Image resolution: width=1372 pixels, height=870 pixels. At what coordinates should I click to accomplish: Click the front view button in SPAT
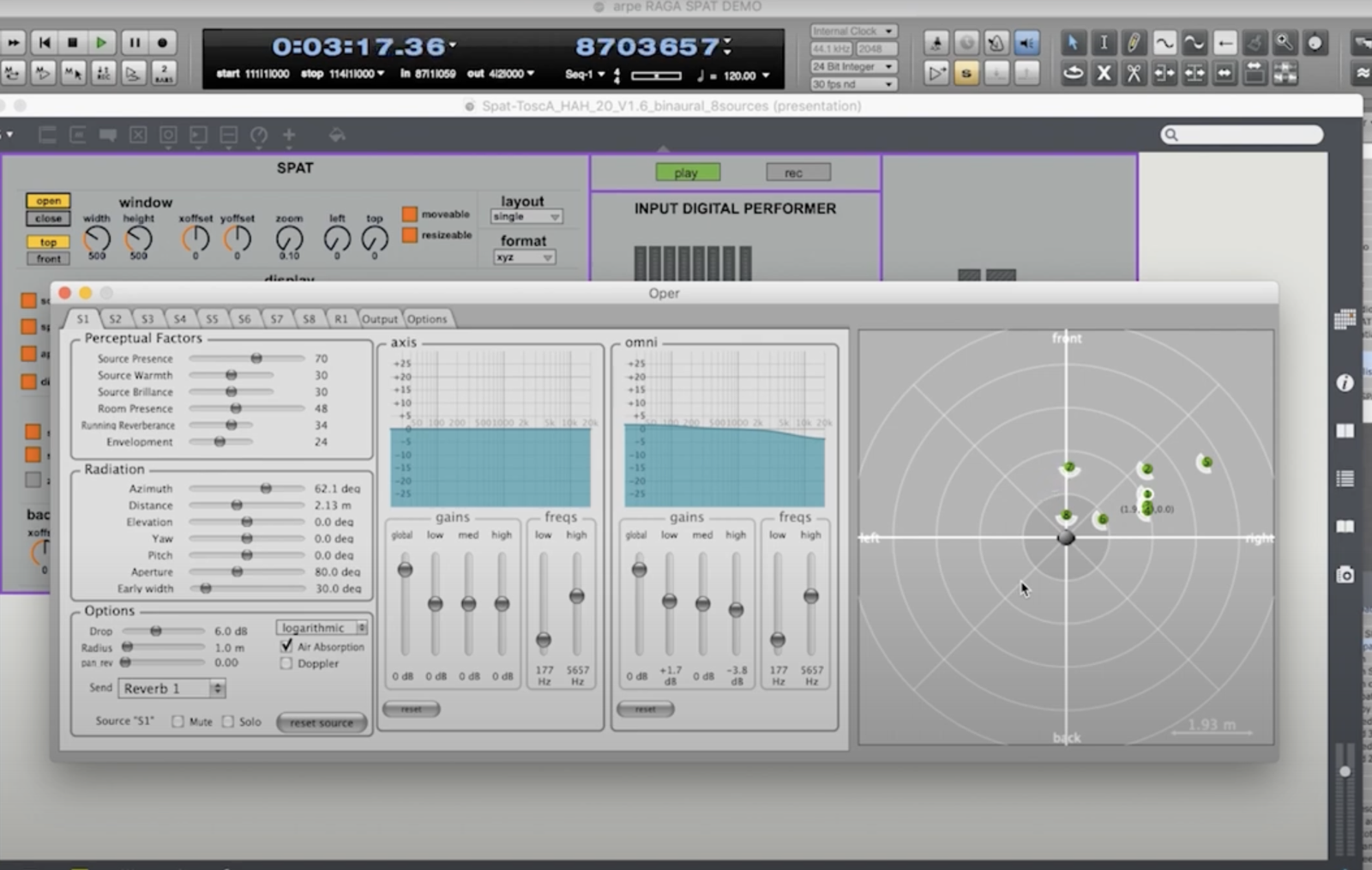[48, 258]
